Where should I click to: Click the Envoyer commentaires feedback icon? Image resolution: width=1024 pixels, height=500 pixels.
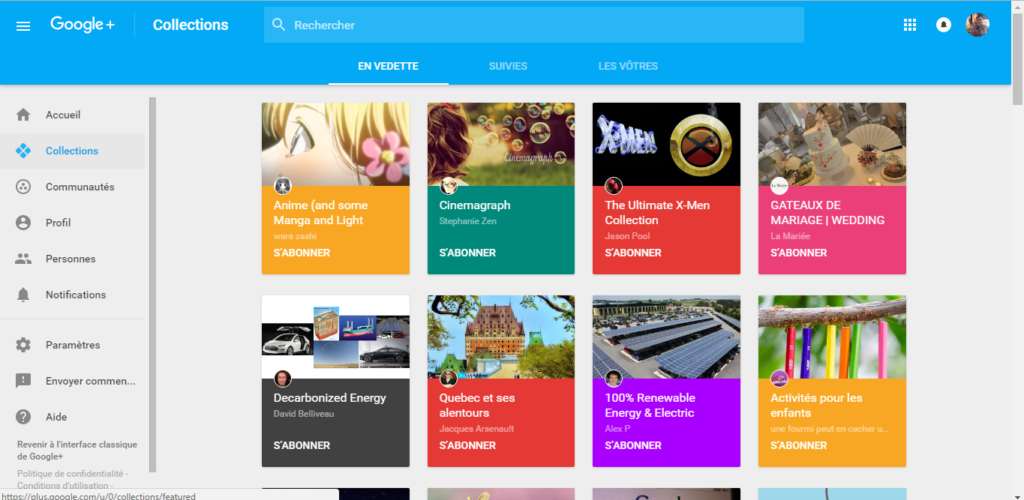tap(23, 381)
